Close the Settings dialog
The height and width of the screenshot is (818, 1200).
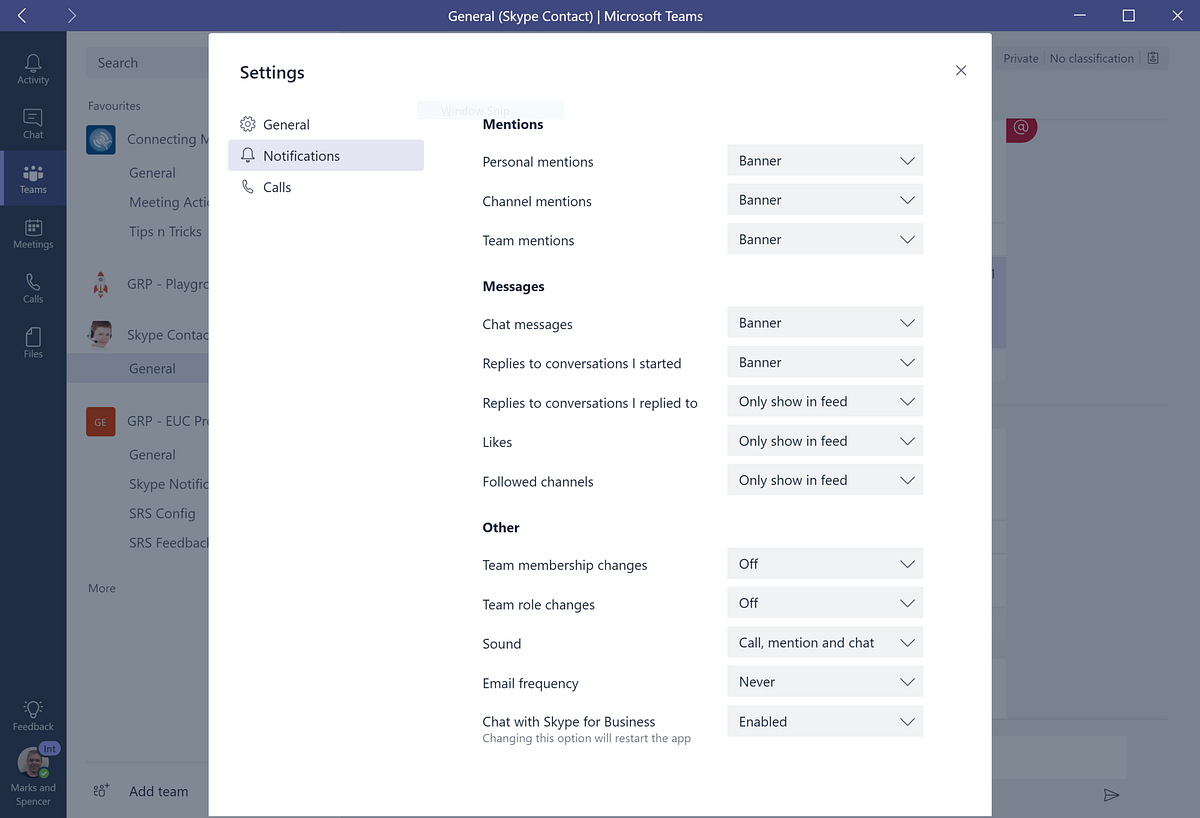(x=961, y=70)
